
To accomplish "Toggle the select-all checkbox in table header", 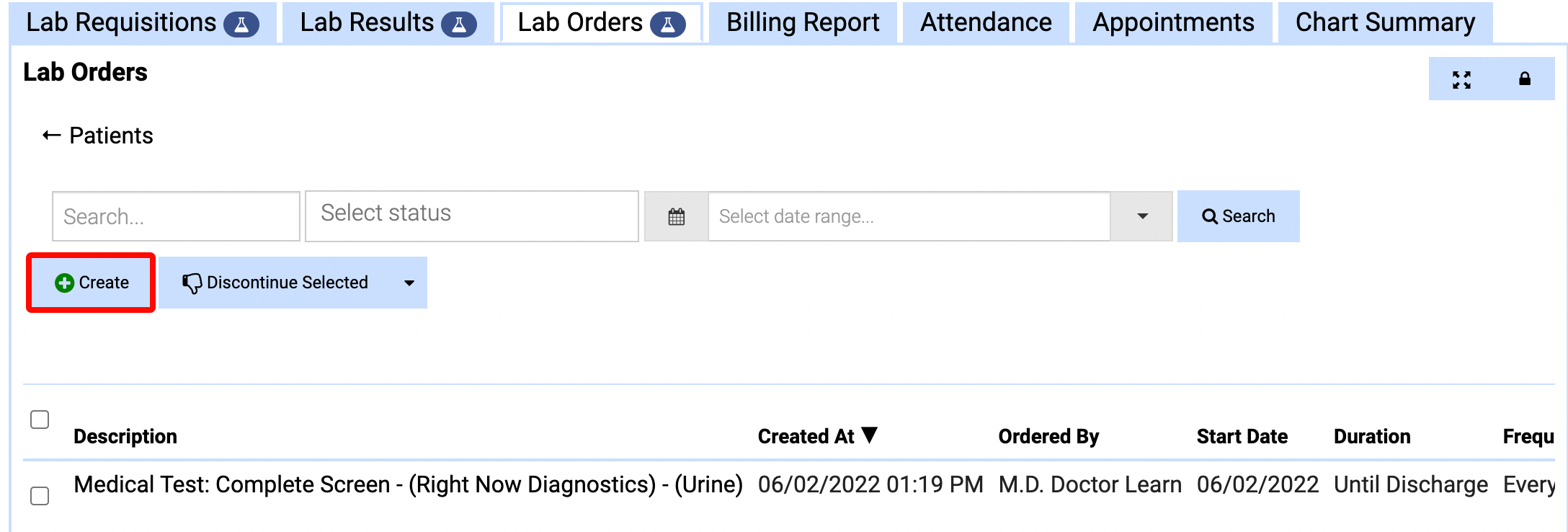I will pyautogui.click(x=40, y=420).
